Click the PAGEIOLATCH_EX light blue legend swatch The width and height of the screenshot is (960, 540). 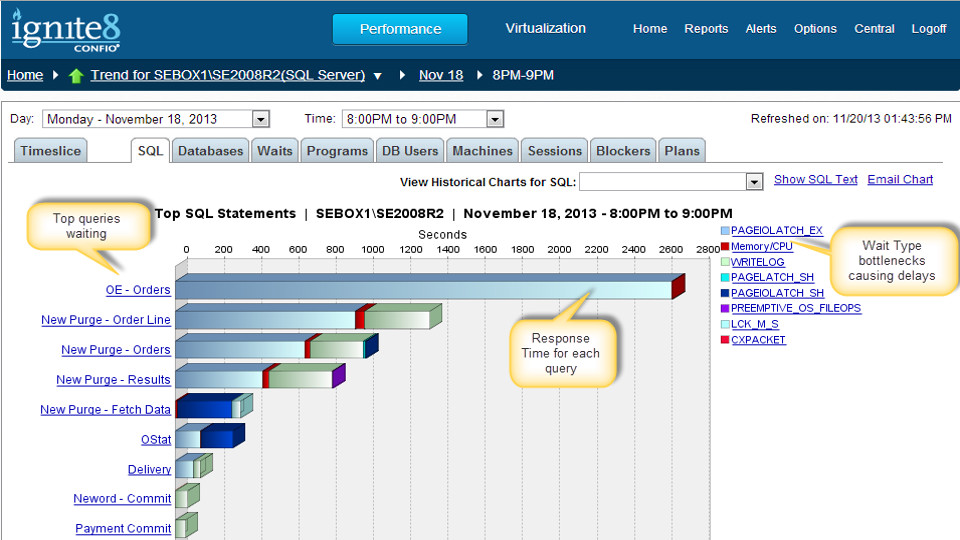[725, 231]
